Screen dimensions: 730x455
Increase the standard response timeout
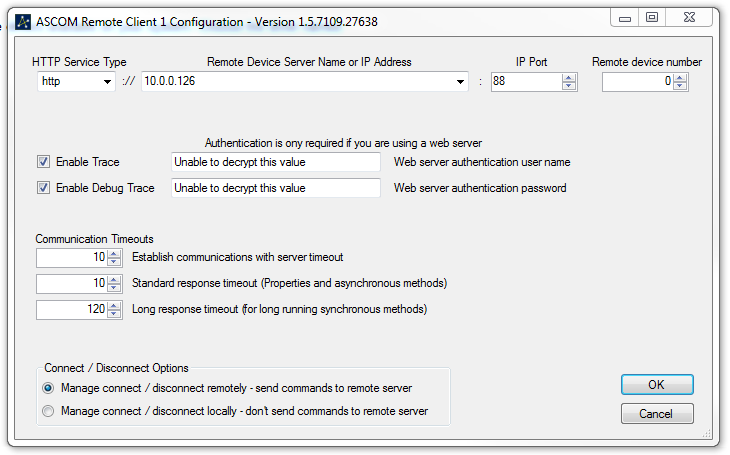pos(114,279)
